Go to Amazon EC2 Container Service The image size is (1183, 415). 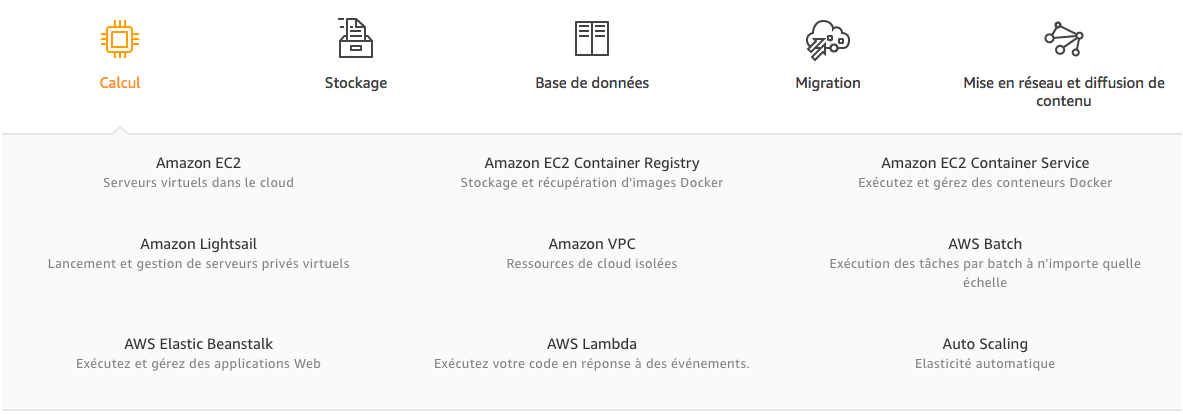(x=985, y=163)
